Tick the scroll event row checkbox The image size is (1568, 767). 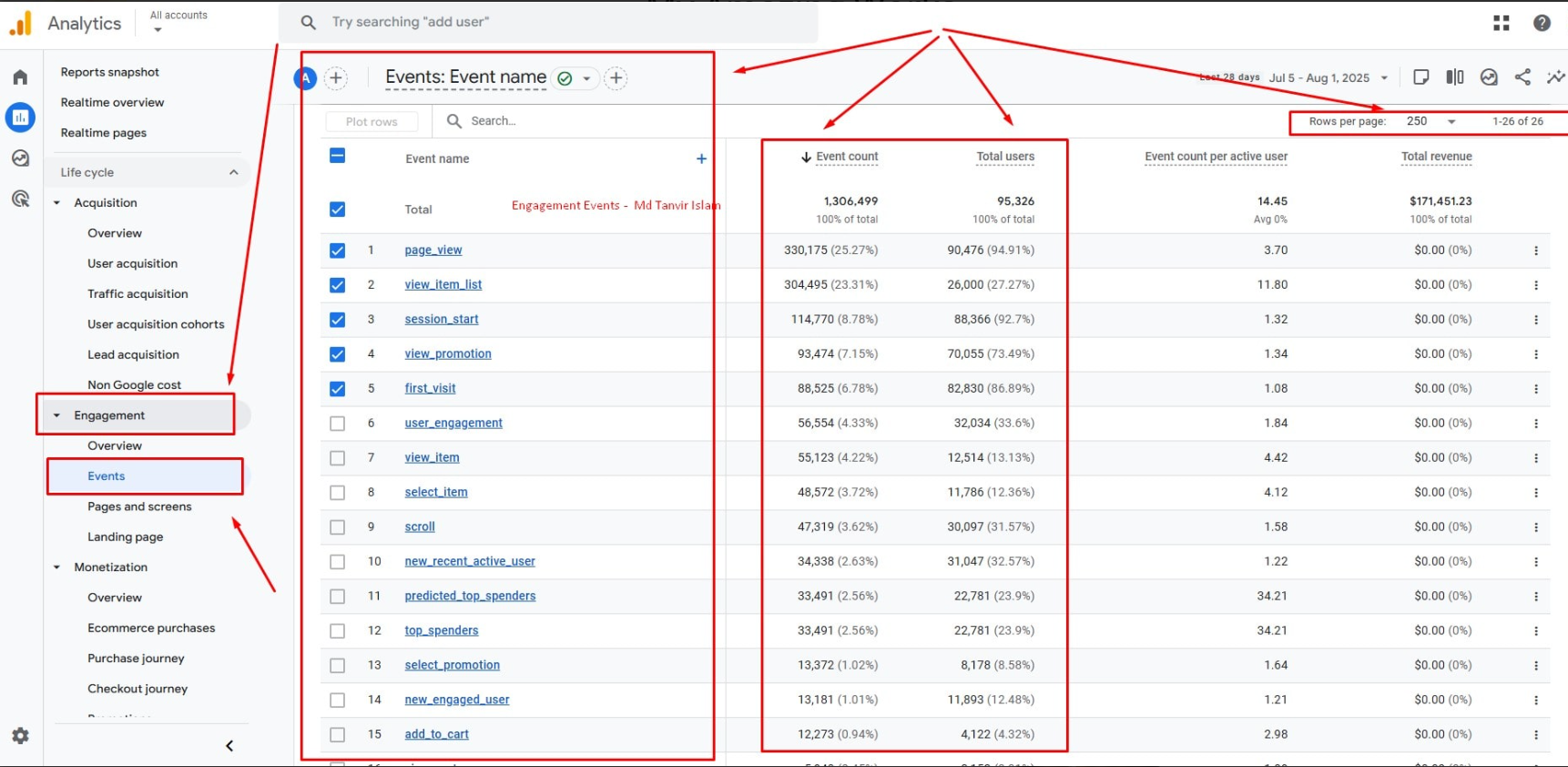337,527
